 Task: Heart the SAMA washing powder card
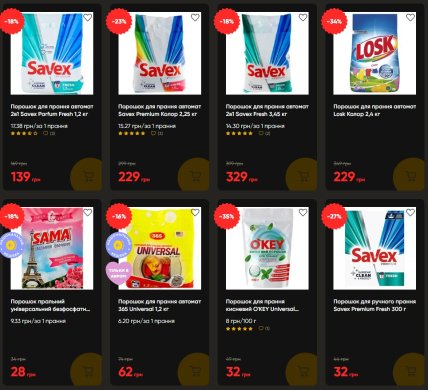coord(87,212)
